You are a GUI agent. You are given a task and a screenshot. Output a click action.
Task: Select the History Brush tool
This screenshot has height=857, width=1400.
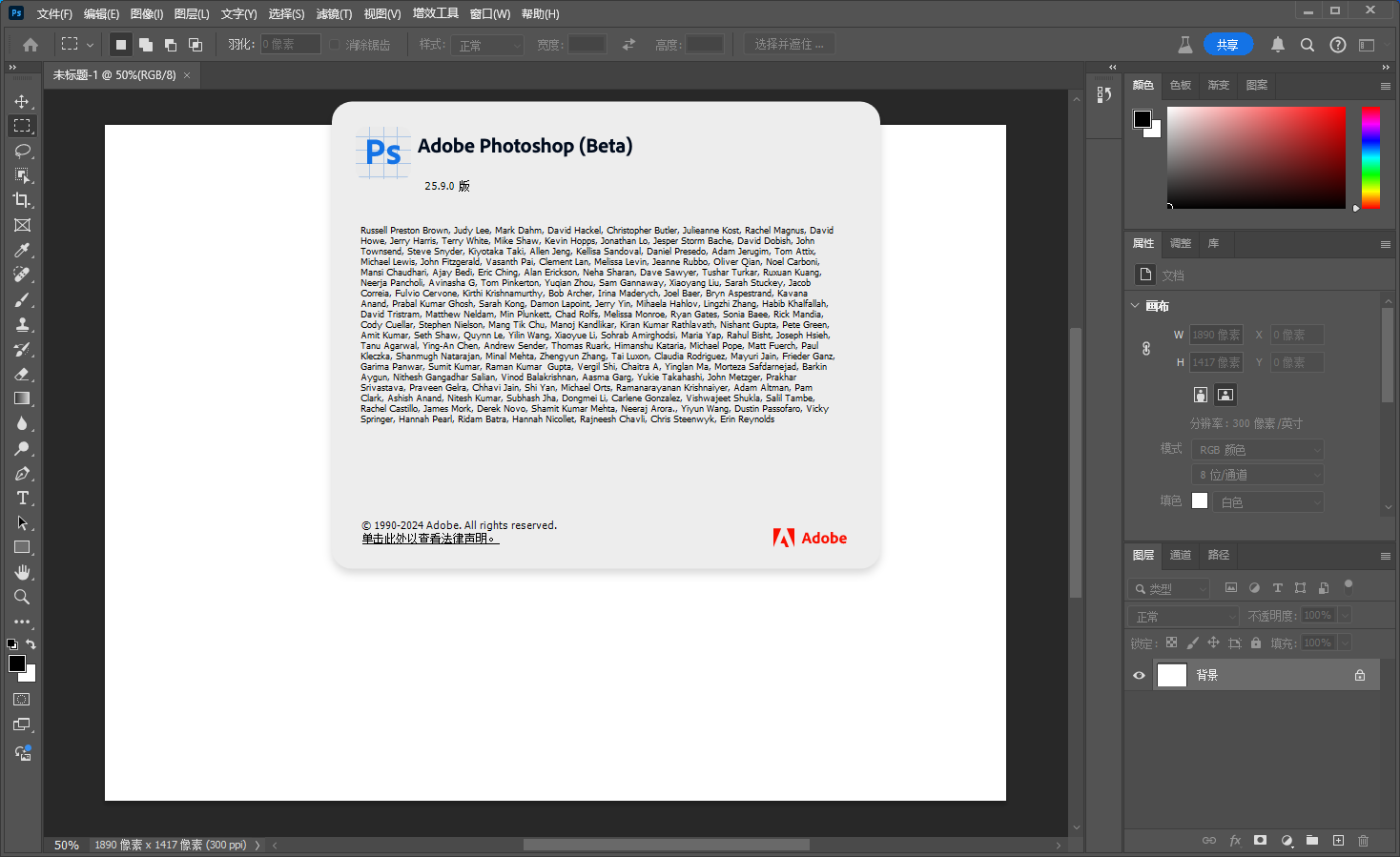pos(22,349)
